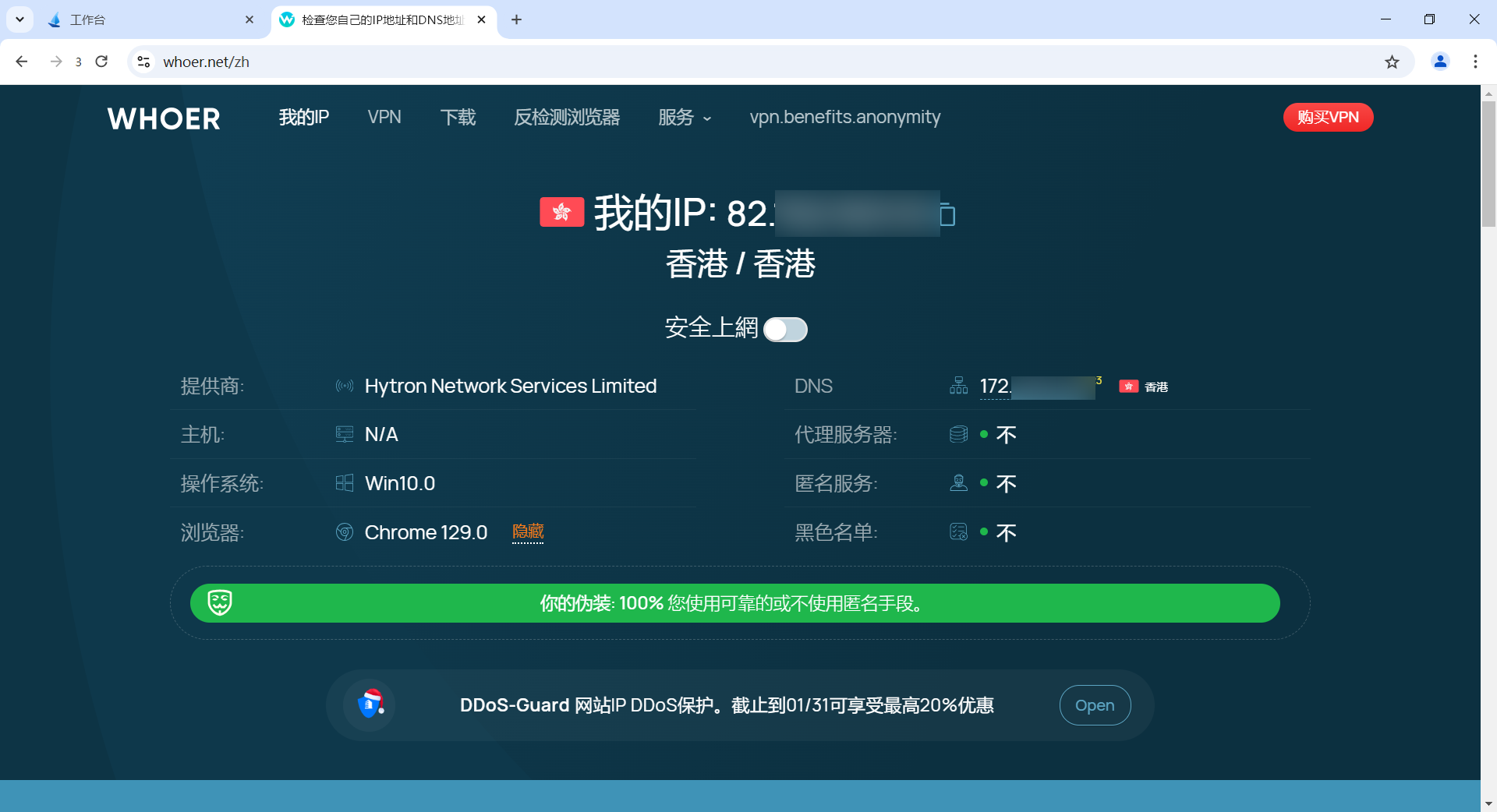Click the mask shield icon in green bar
This screenshot has height=812, width=1497.
(x=220, y=602)
